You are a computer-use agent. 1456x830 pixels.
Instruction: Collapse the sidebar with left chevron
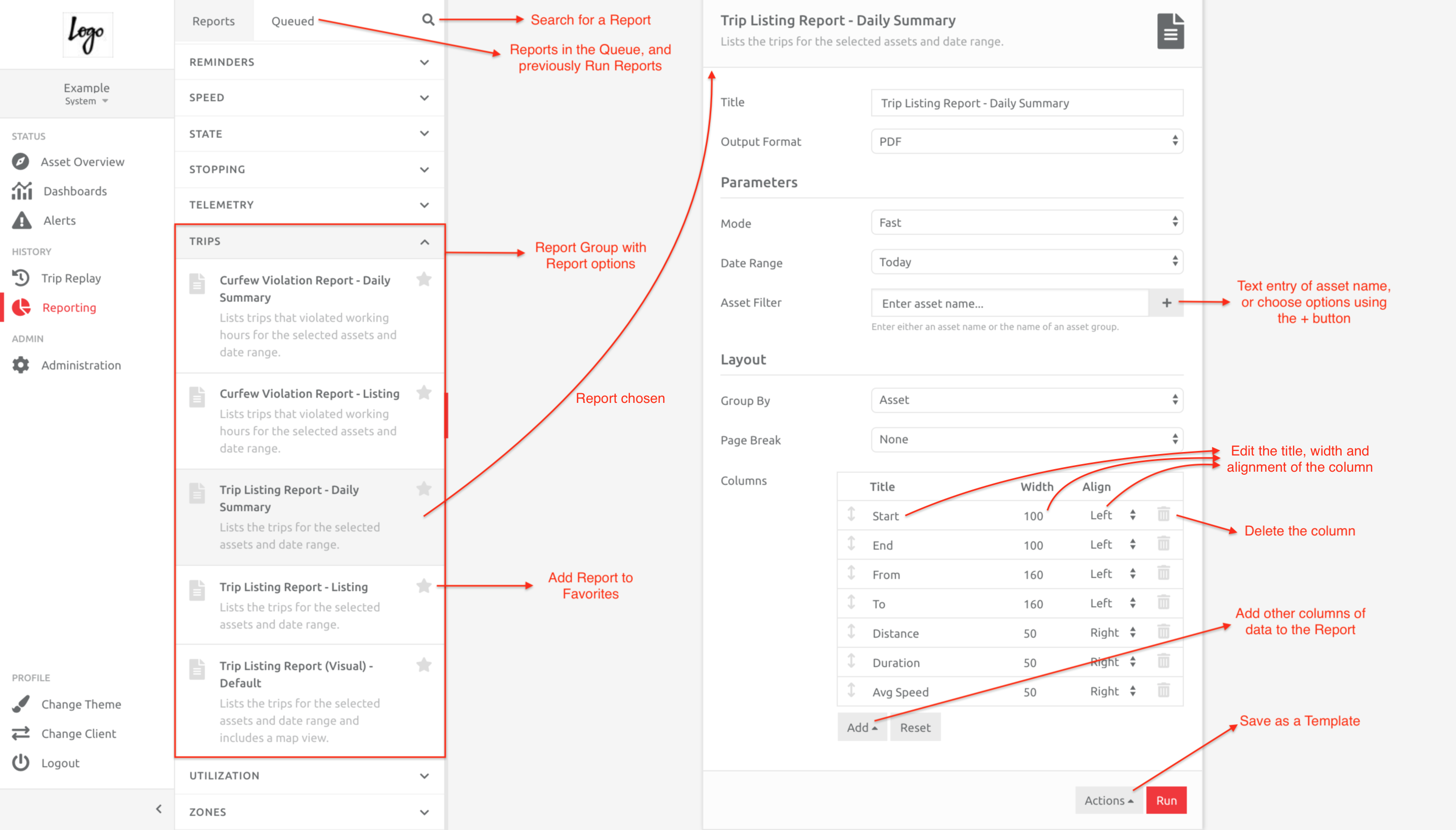click(159, 808)
